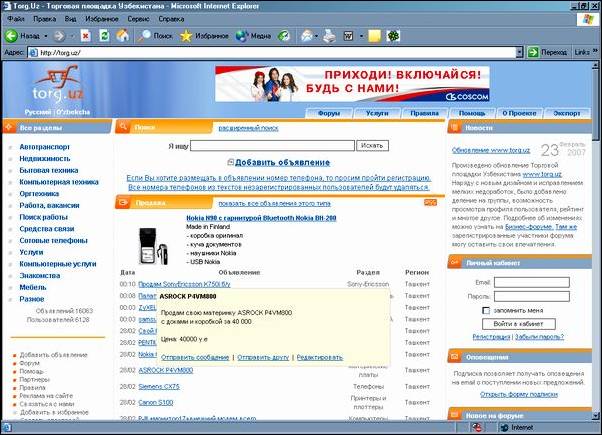Open the Сервис menu

coord(138,19)
